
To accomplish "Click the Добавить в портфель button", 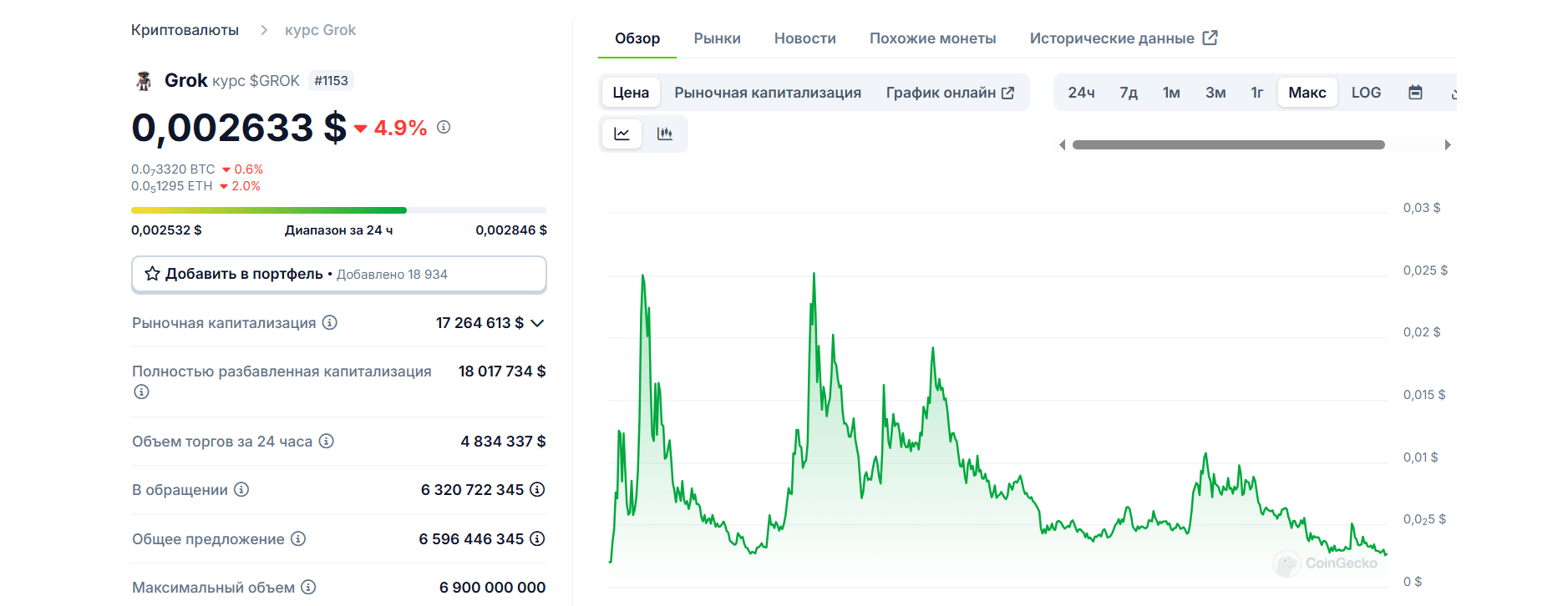I will 339,274.
